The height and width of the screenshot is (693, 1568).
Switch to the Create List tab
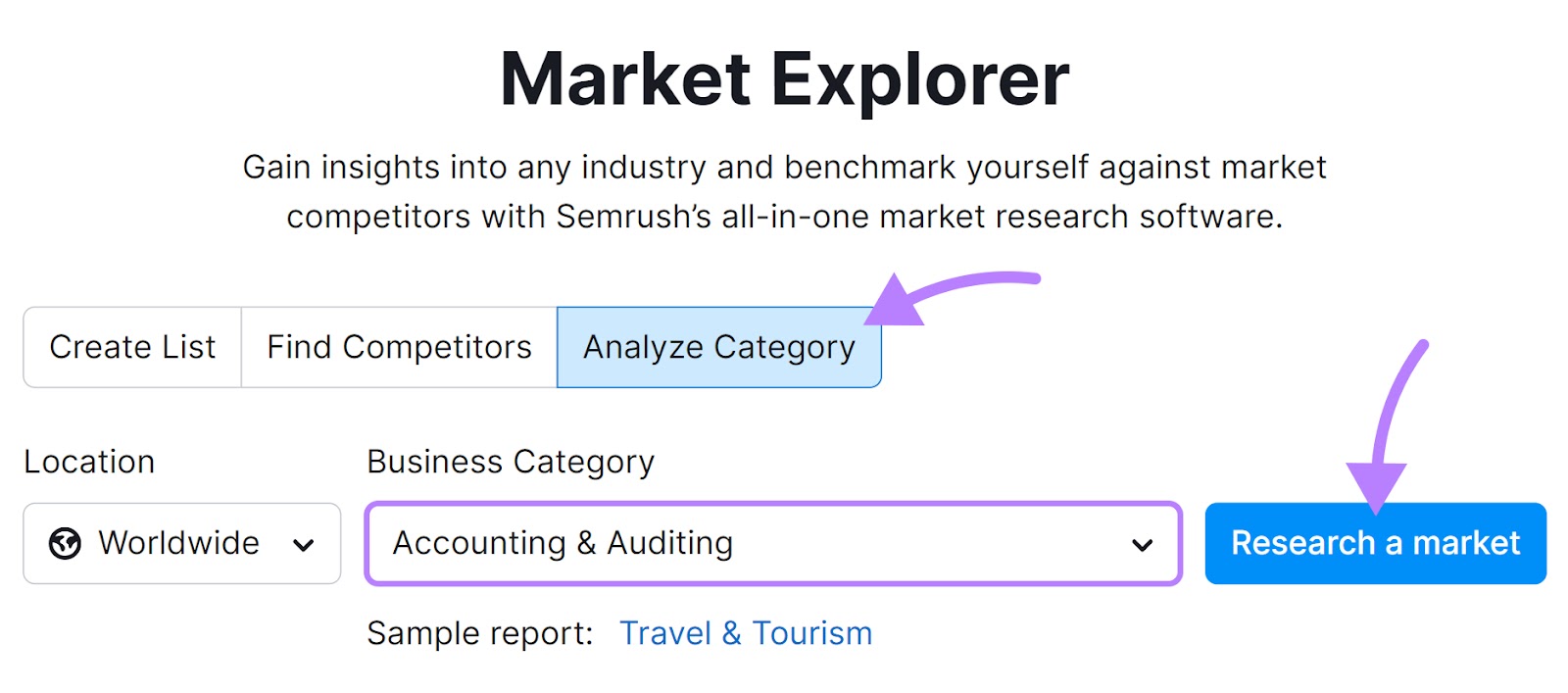click(x=131, y=346)
